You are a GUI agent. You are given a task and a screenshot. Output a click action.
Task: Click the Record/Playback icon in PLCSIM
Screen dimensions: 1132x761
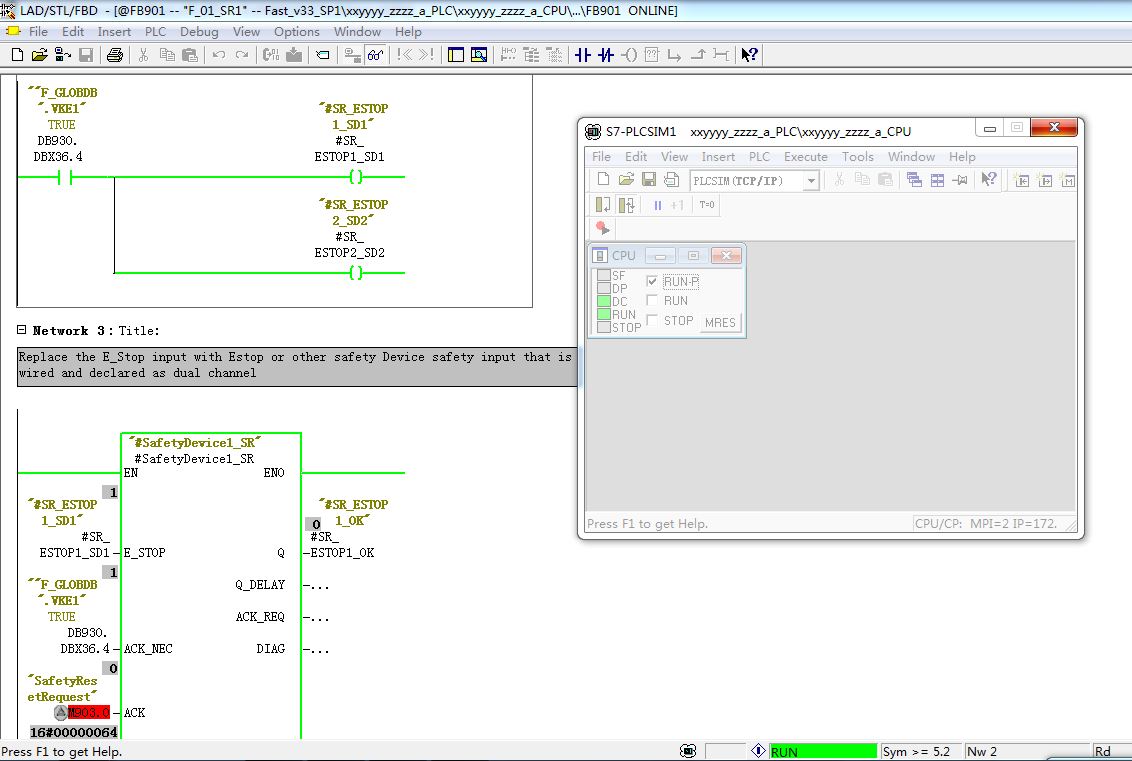click(603, 229)
